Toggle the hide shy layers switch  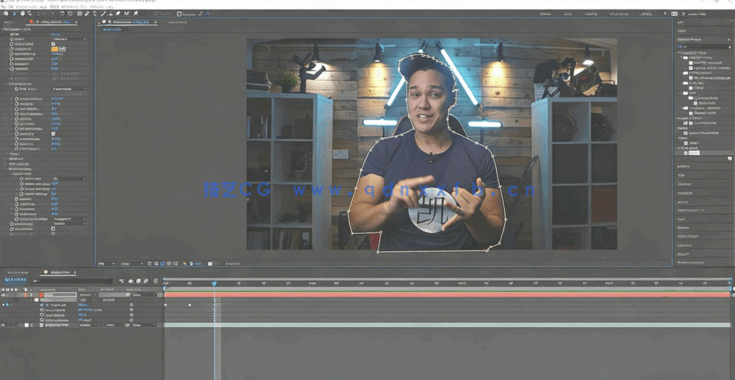point(131,281)
